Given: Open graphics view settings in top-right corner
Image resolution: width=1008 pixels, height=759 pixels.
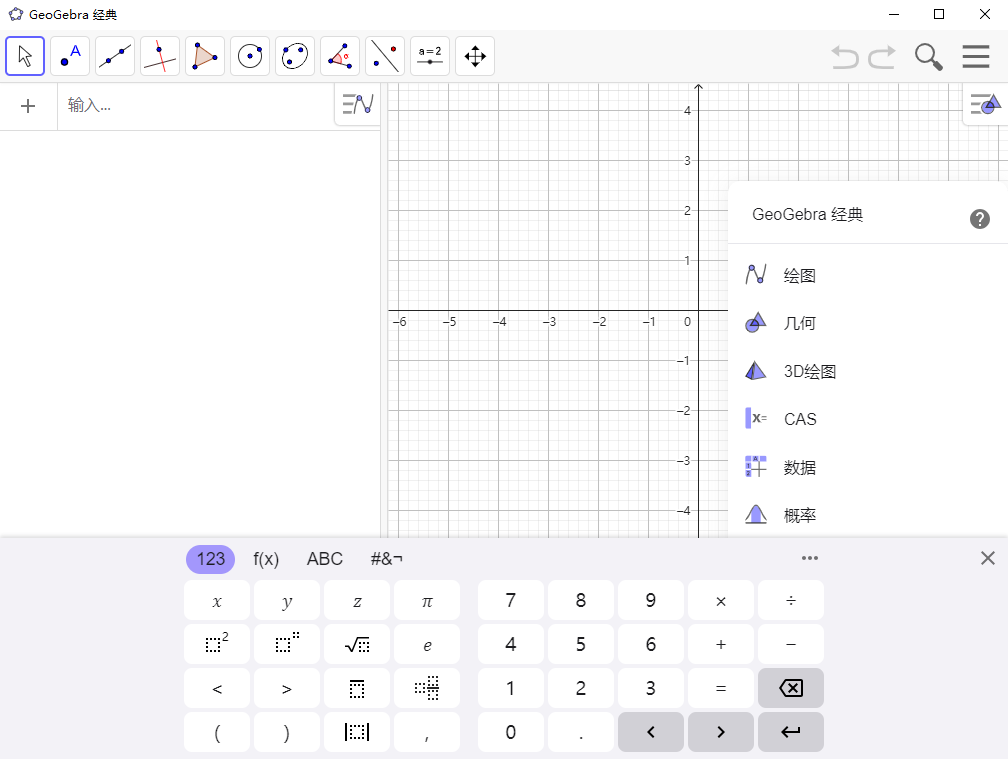Looking at the screenshot, I should 984,104.
